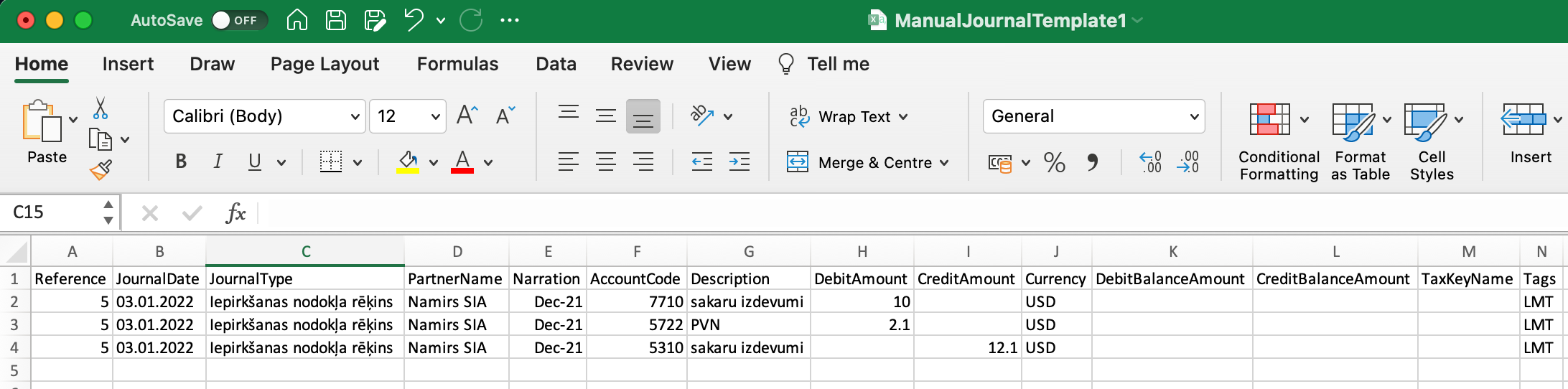Viewport: 1568px width, 389px height.
Task: Click the Undo arrow icon
Action: (414, 20)
